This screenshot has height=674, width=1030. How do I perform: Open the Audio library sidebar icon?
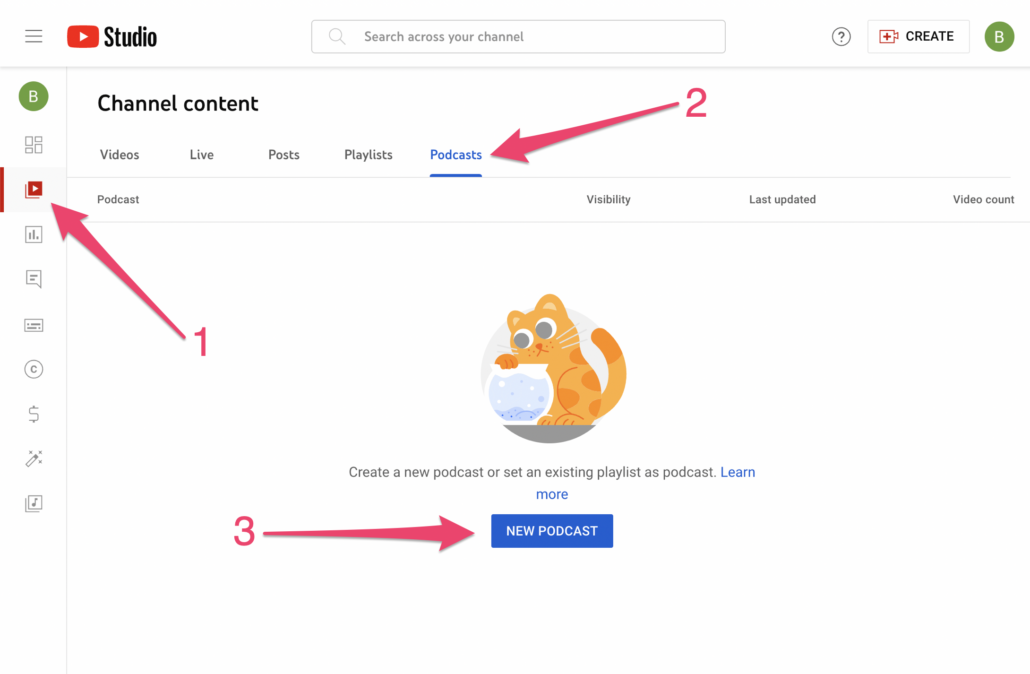click(x=34, y=504)
